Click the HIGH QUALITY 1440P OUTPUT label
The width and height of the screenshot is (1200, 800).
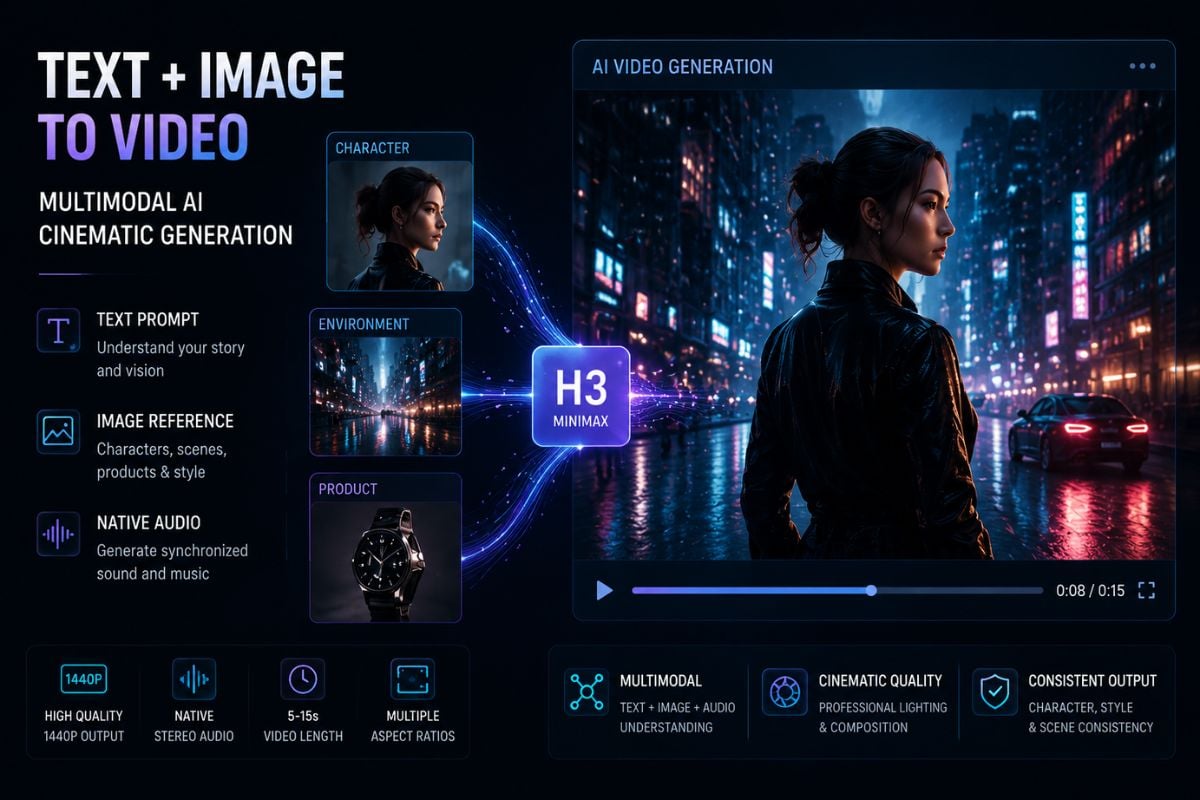click(x=84, y=726)
